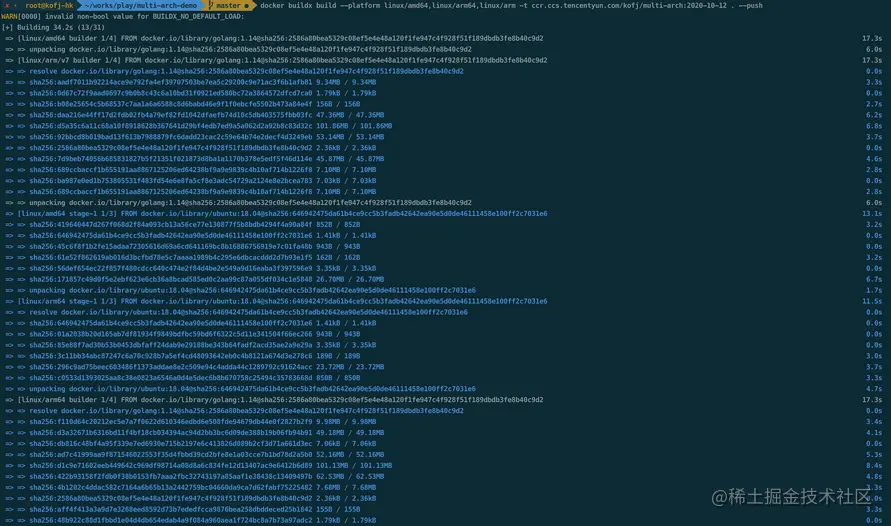Screen dimensions: 891x526
Task: Click the 5.3s duration on the 52.16MB row
Action: point(874,454)
